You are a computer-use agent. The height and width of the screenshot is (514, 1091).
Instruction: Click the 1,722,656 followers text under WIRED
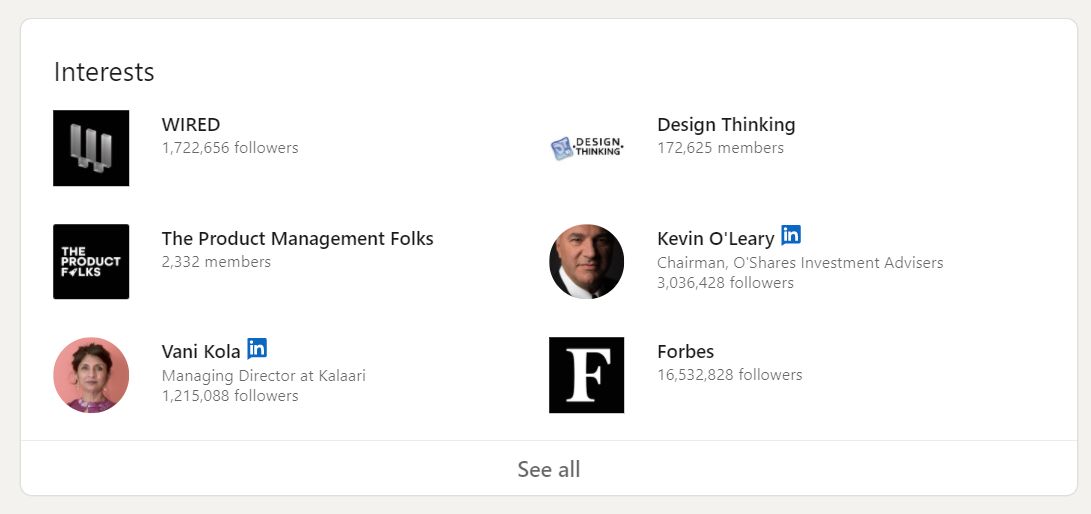click(x=230, y=147)
